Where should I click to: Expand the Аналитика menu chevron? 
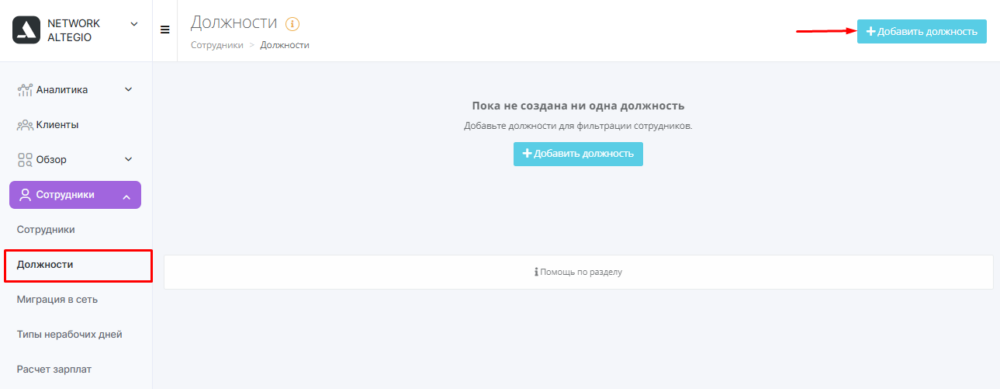[128, 90]
